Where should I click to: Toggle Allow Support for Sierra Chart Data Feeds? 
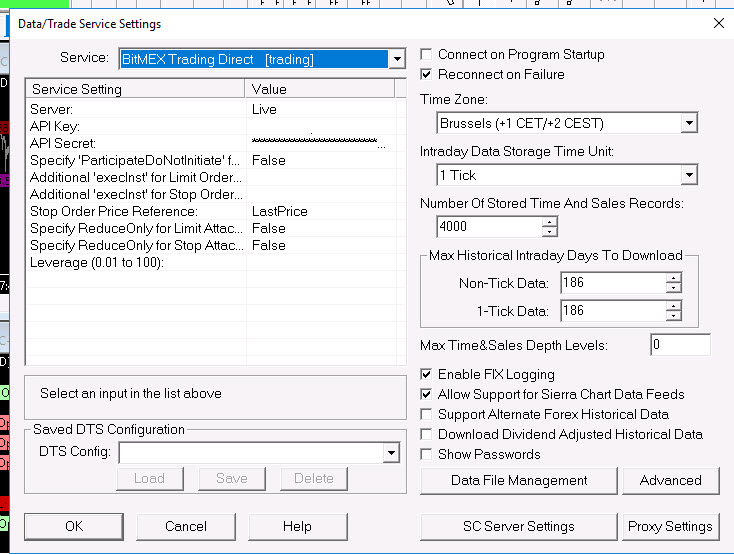[x=426, y=394]
